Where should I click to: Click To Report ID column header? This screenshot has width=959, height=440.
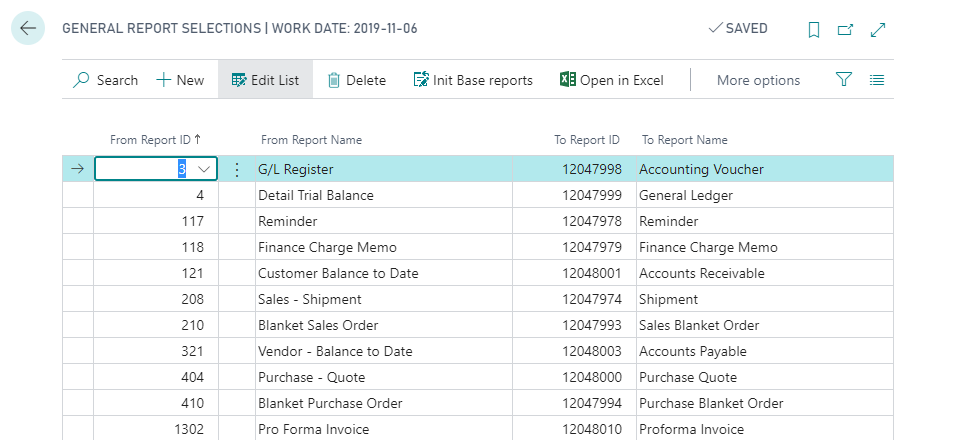pos(587,140)
